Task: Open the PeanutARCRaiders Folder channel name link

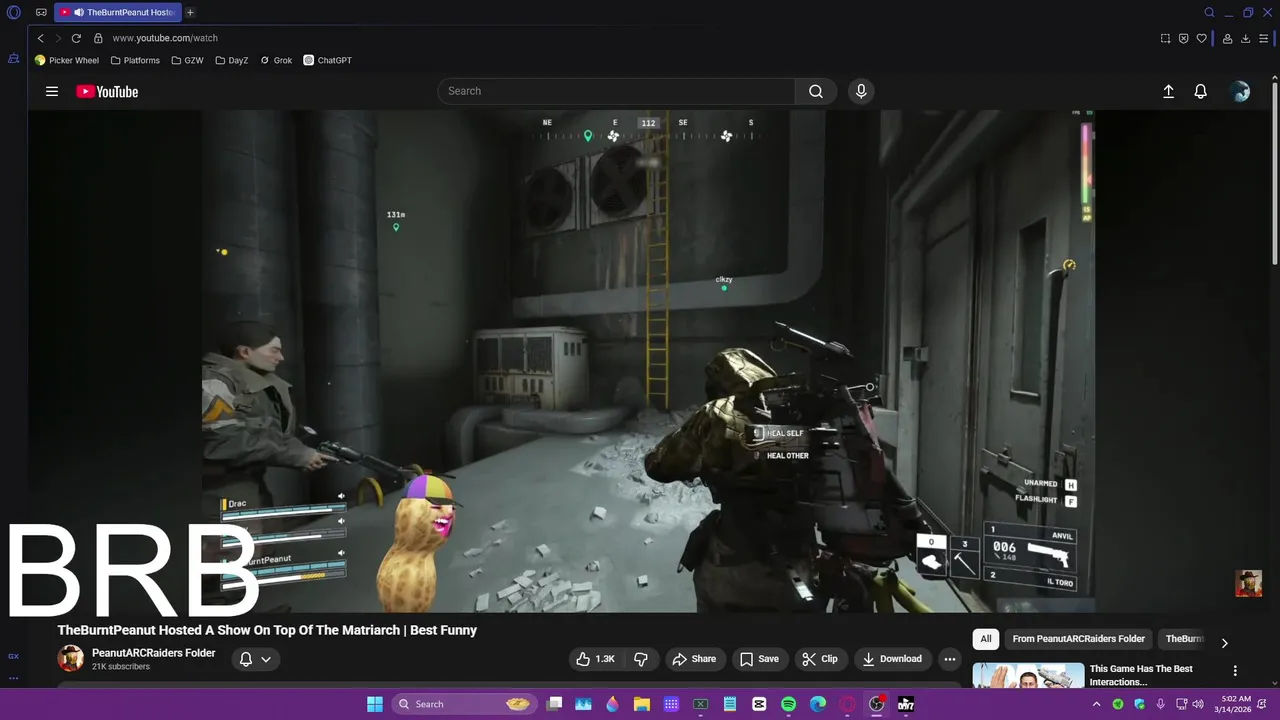Action: click(x=153, y=653)
